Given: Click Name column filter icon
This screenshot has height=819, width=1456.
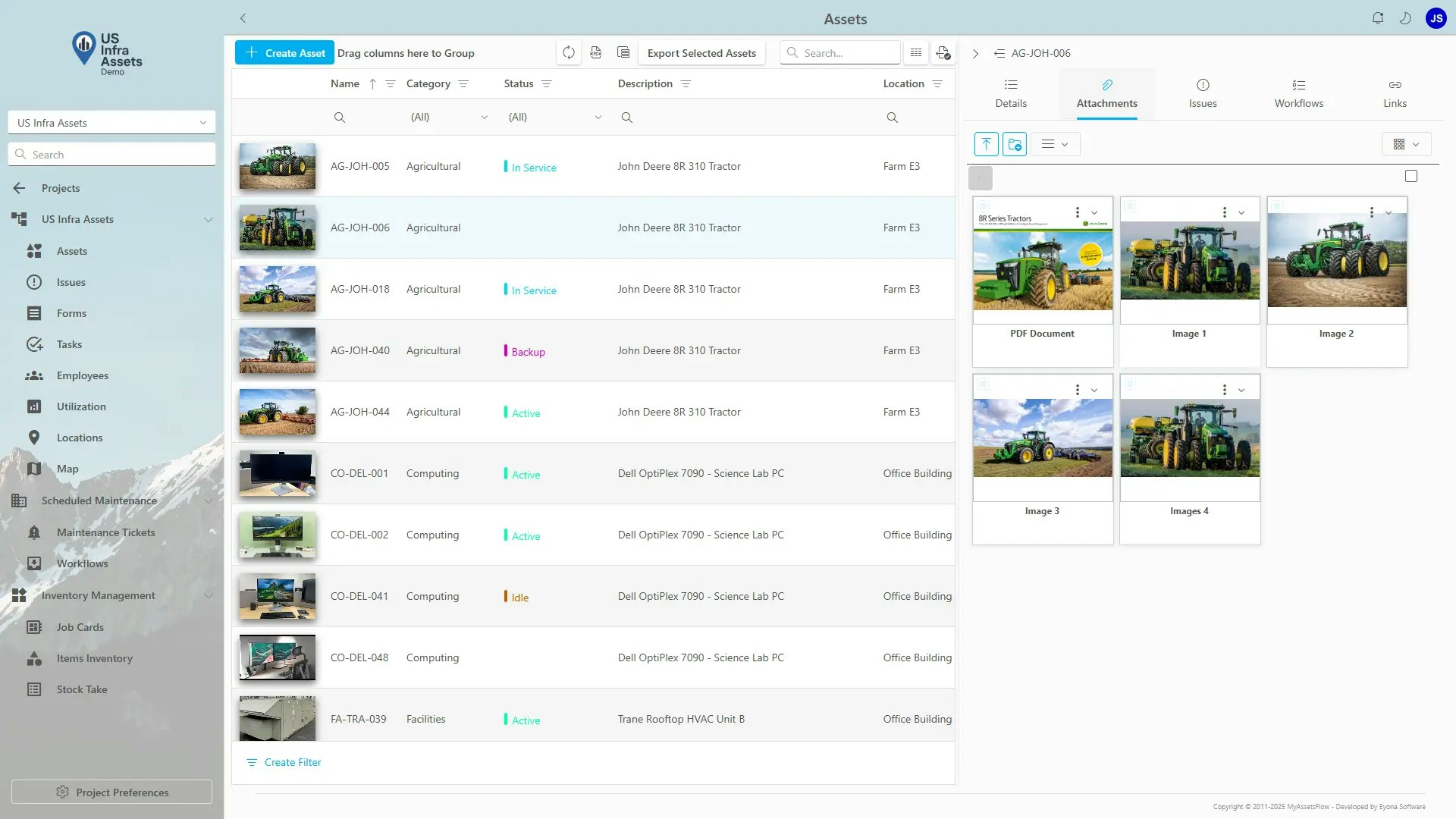Looking at the screenshot, I should point(391,83).
